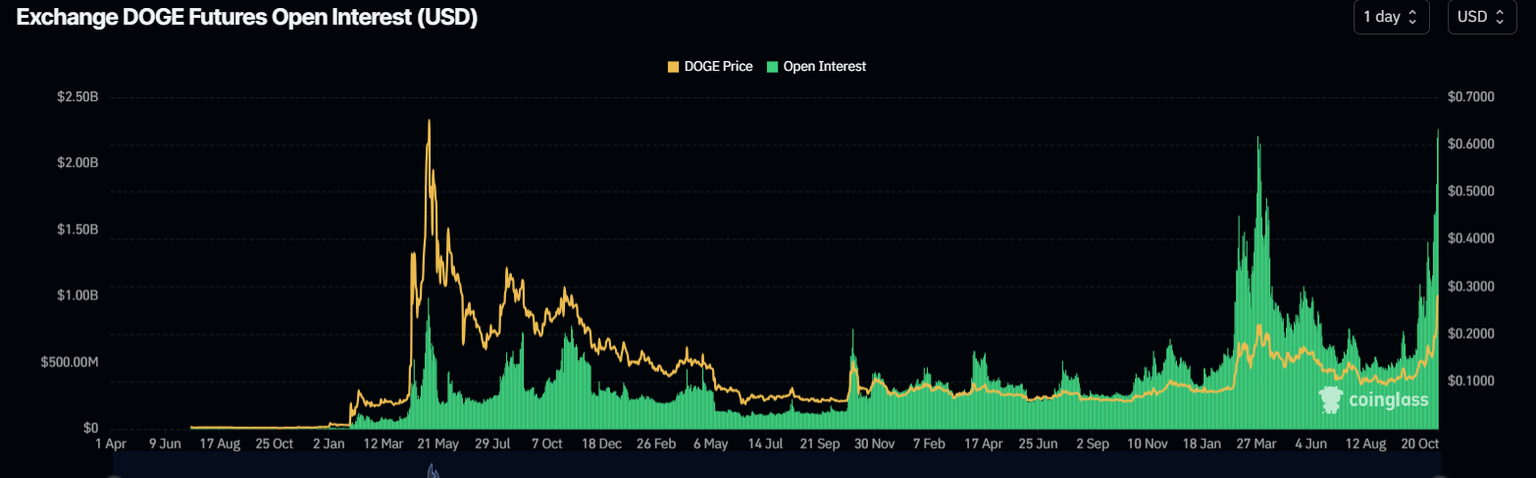Open the '1 day' interval dropdown
The width and height of the screenshot is (1536, 478).
pyautogui.click(x=1390, y=17)
